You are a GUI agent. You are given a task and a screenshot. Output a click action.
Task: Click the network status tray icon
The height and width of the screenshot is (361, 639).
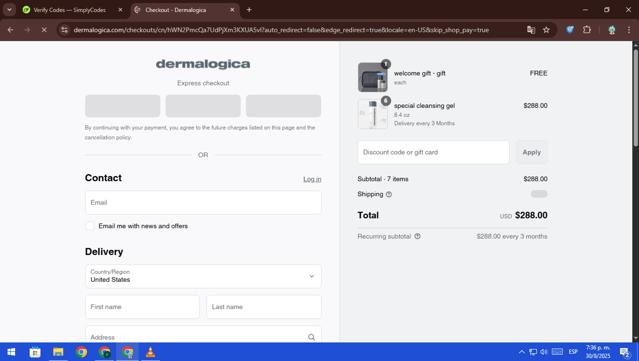pyautogui.click(x=533, y=352)
